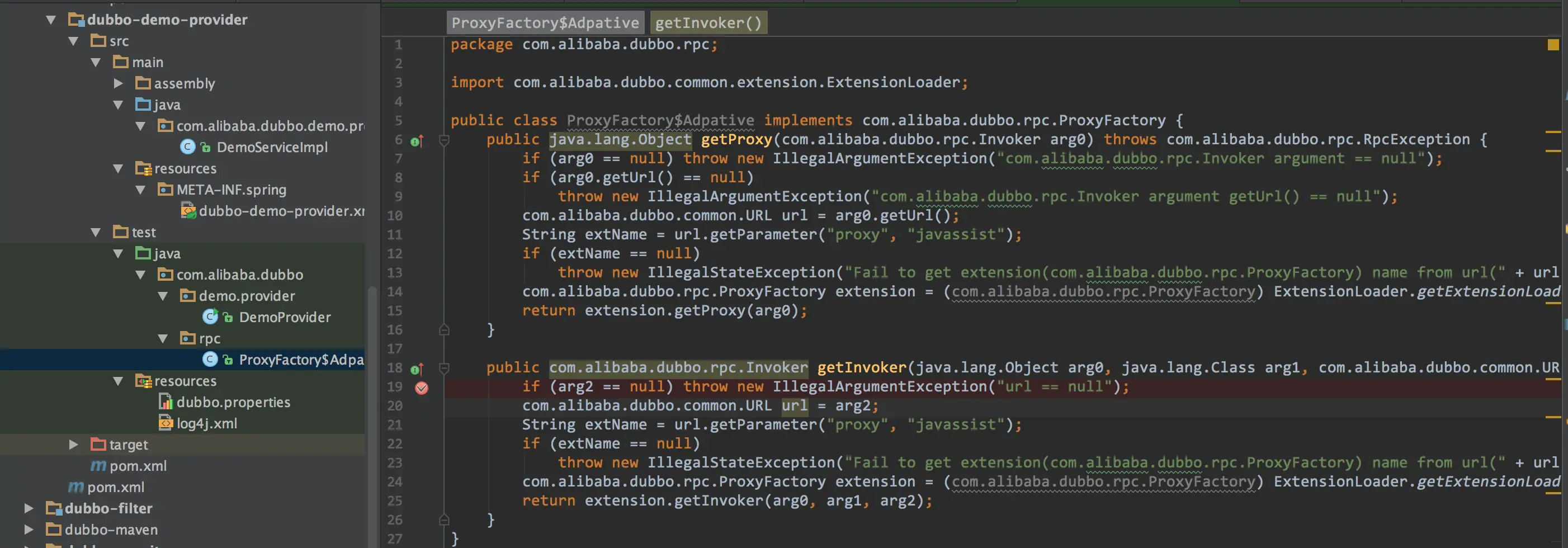Click the DemoProvider class icon
1568x548 pixels.
tap(210, 316)
